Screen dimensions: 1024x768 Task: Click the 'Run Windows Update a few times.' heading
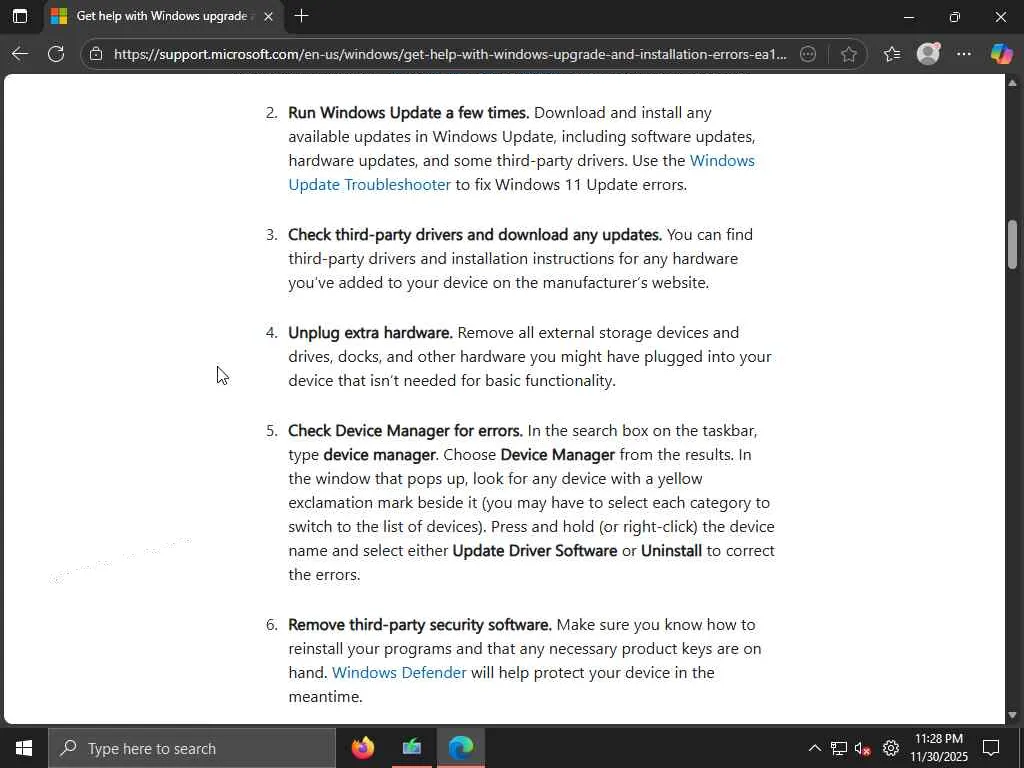(409, 112)
